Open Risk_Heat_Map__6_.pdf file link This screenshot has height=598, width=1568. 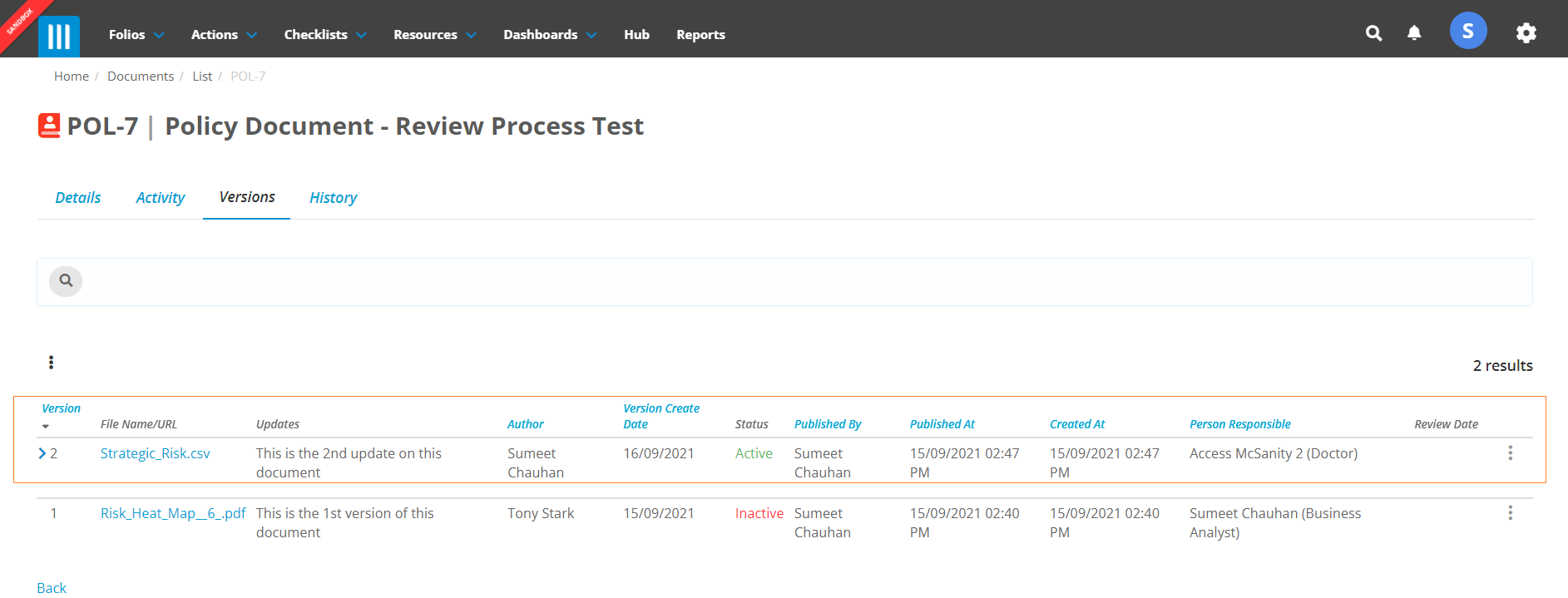(x=173, y=513)
